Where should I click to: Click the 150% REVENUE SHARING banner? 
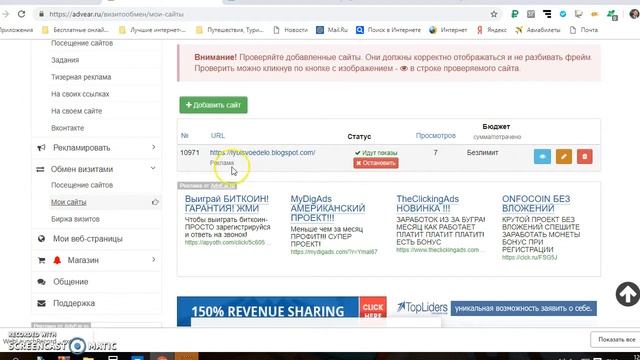coord(282,311)
